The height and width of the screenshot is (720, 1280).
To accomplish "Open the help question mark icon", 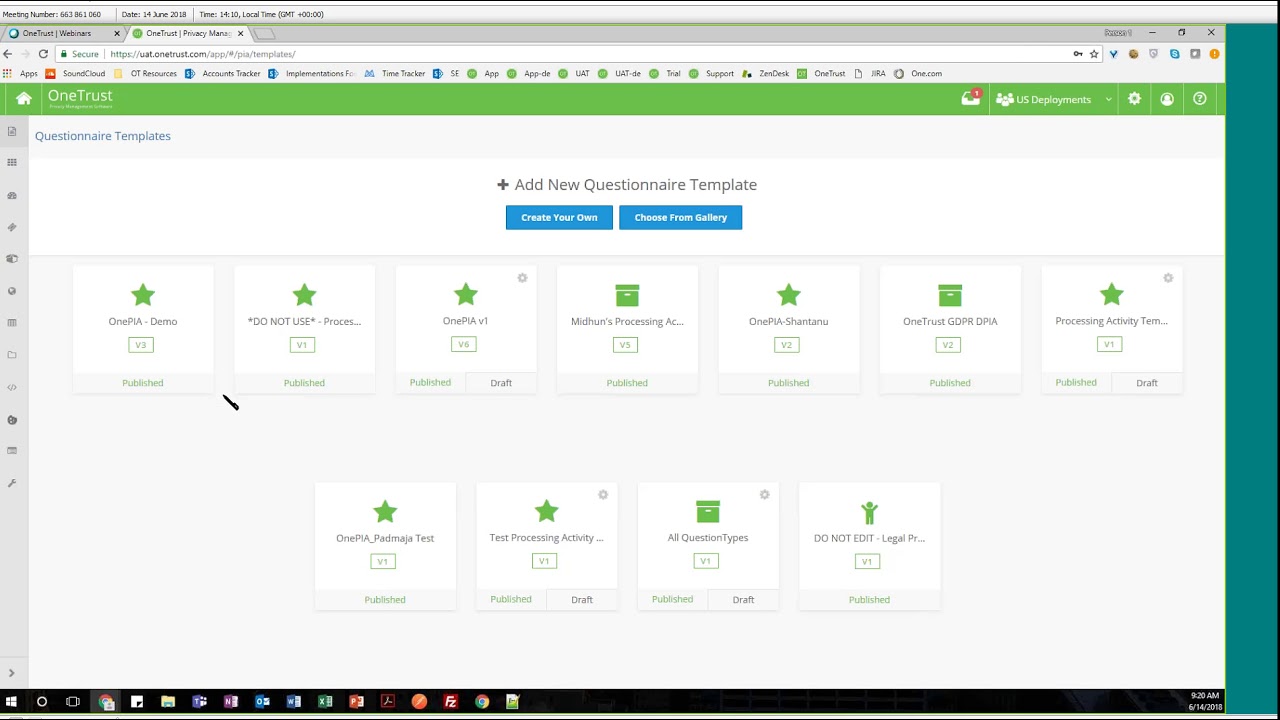I will (1200, 99).
